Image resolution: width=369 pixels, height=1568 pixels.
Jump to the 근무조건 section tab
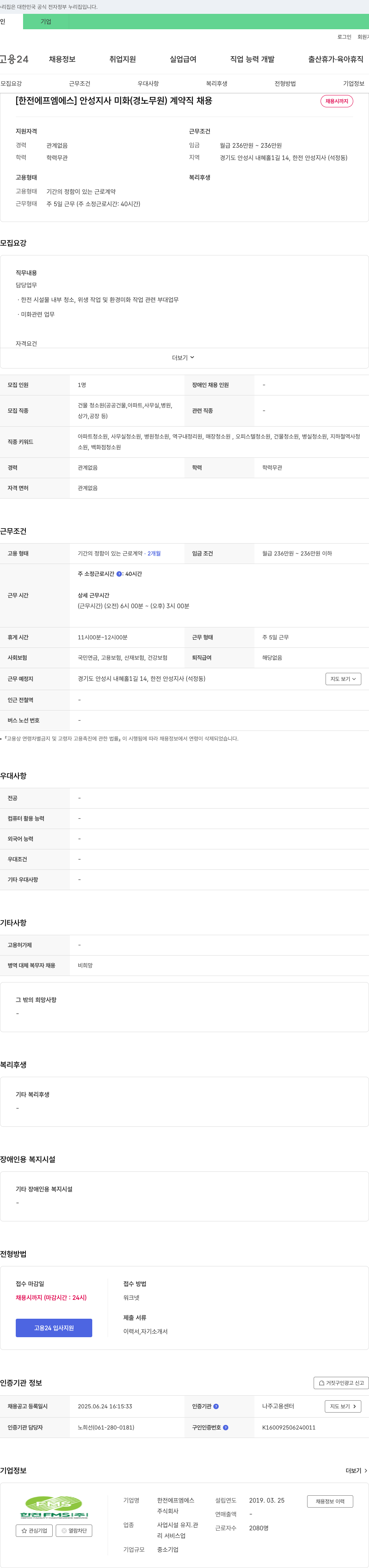click(80, 83)
